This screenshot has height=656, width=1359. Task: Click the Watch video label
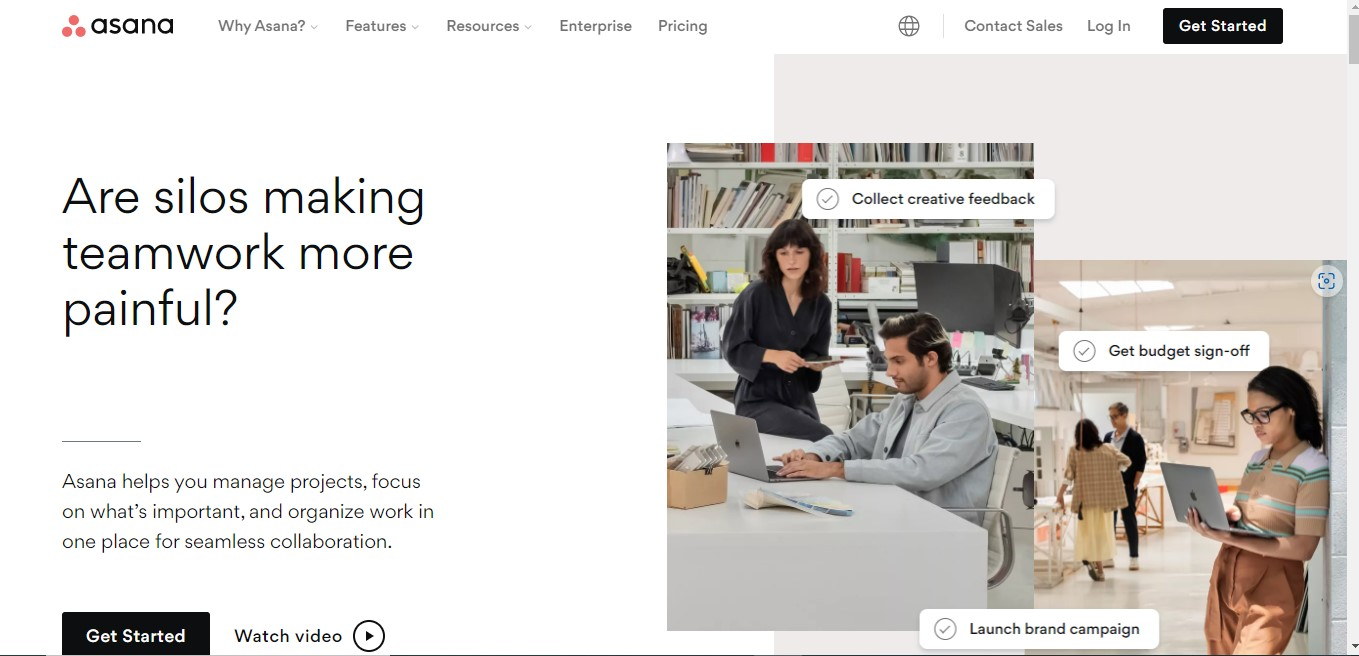(288, 635)
